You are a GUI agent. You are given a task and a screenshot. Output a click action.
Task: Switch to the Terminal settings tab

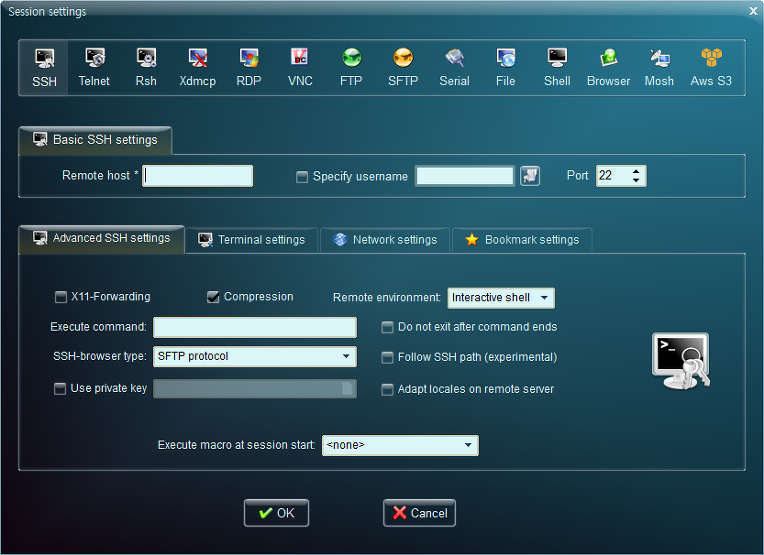[252, 240]
